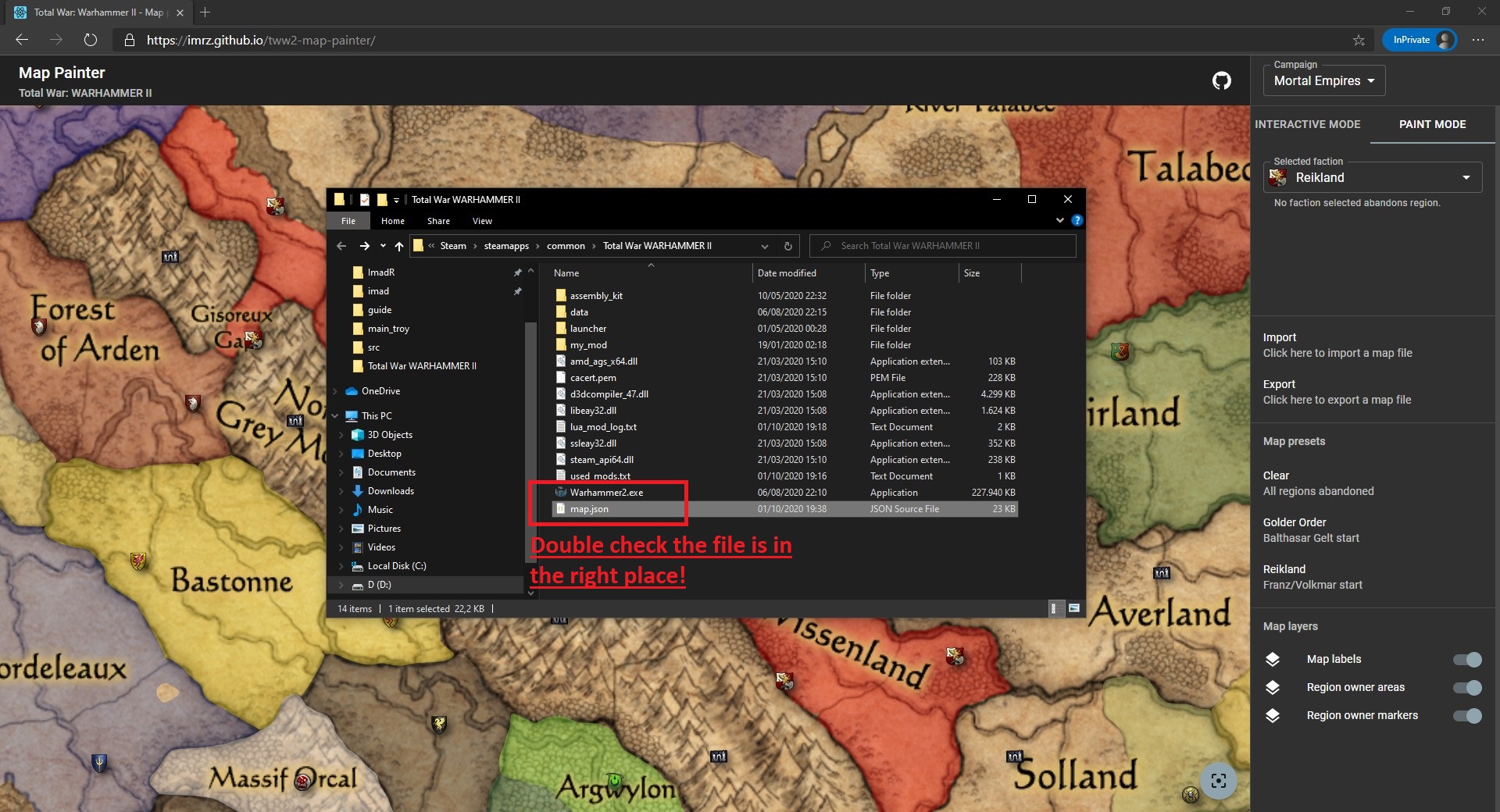The width and height of the screenshot is (1500, 812).
Task: Open the Explorer File menu
Action: pos(348,221)
